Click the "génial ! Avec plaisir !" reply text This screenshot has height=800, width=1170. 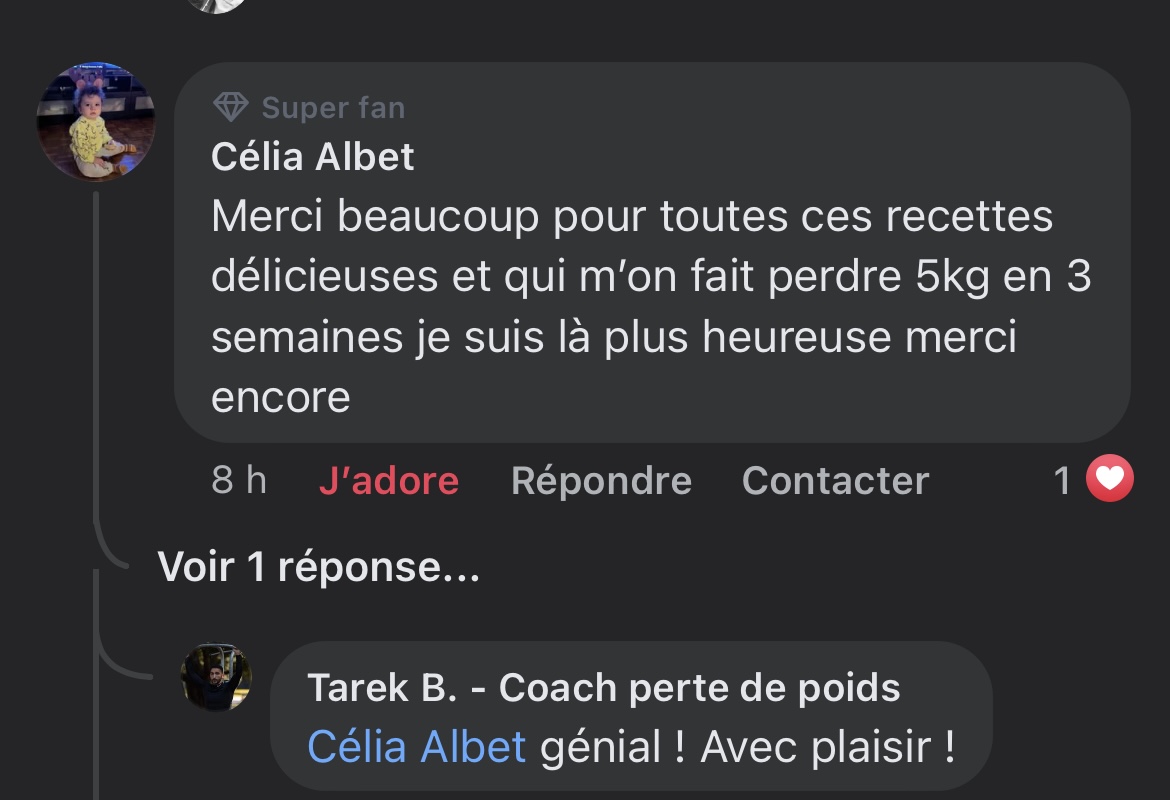point(747,747)
